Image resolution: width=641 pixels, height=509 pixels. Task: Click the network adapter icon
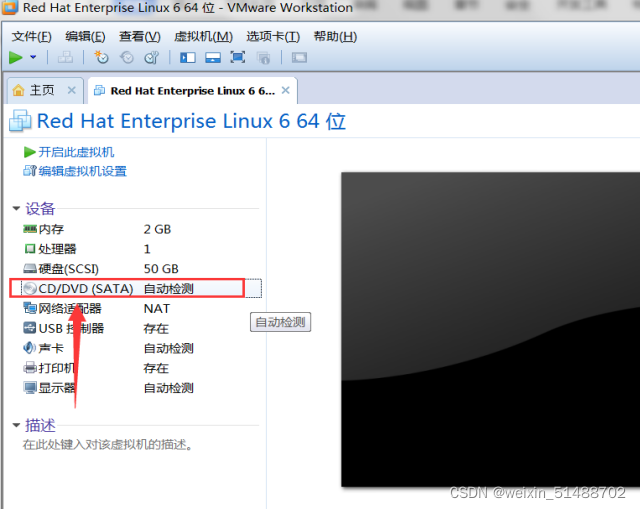[30, 308]
